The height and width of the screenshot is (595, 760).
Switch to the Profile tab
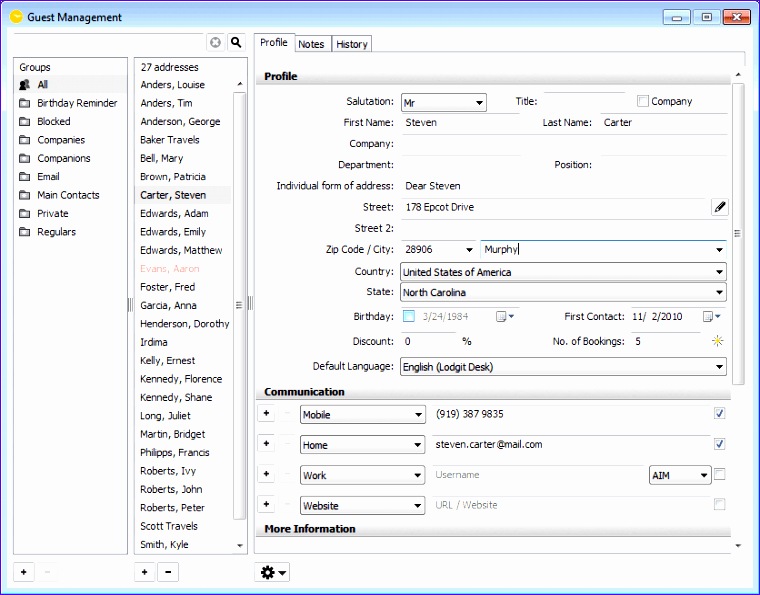(x=274, y=43)
